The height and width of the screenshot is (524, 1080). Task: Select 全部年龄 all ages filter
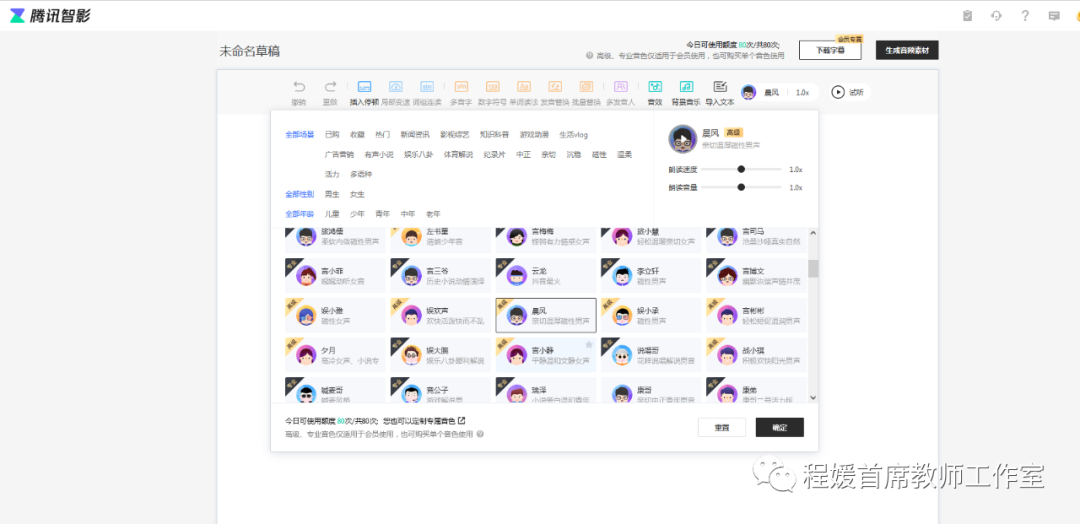point(300,214)
